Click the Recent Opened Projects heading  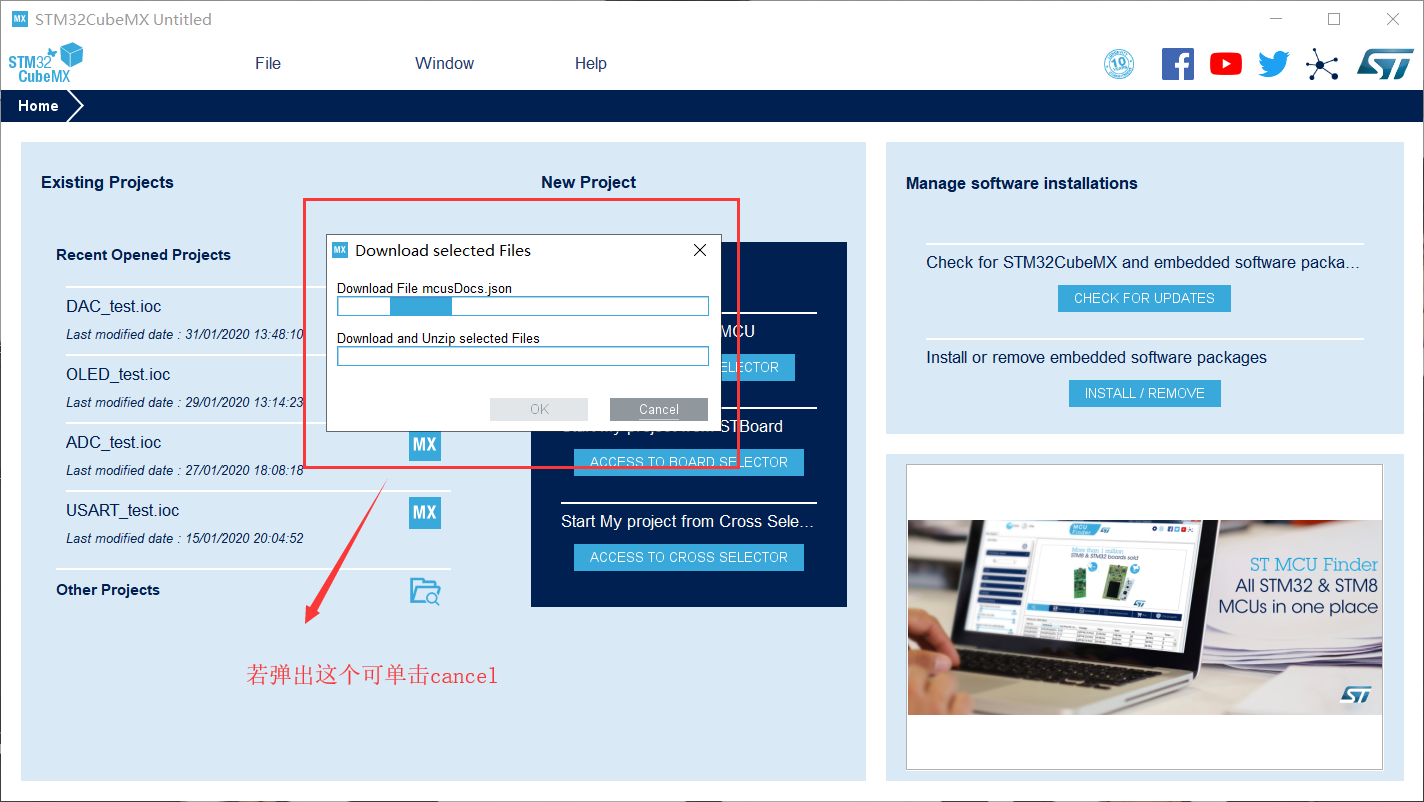click(143, 255)
